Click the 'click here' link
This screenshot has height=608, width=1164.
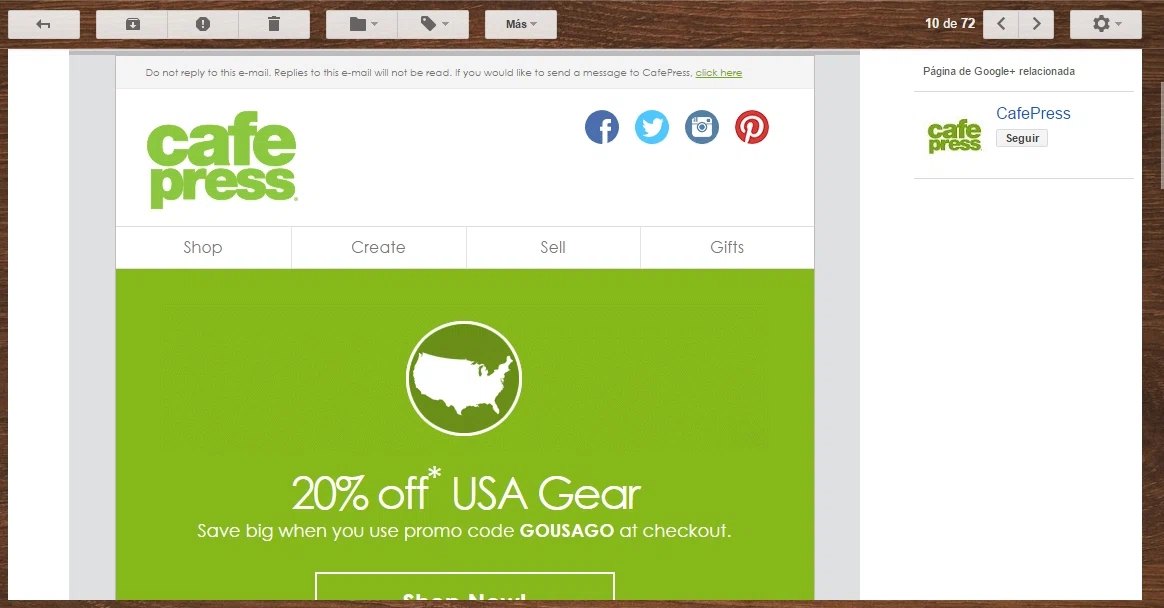click(x=719, y=73)
